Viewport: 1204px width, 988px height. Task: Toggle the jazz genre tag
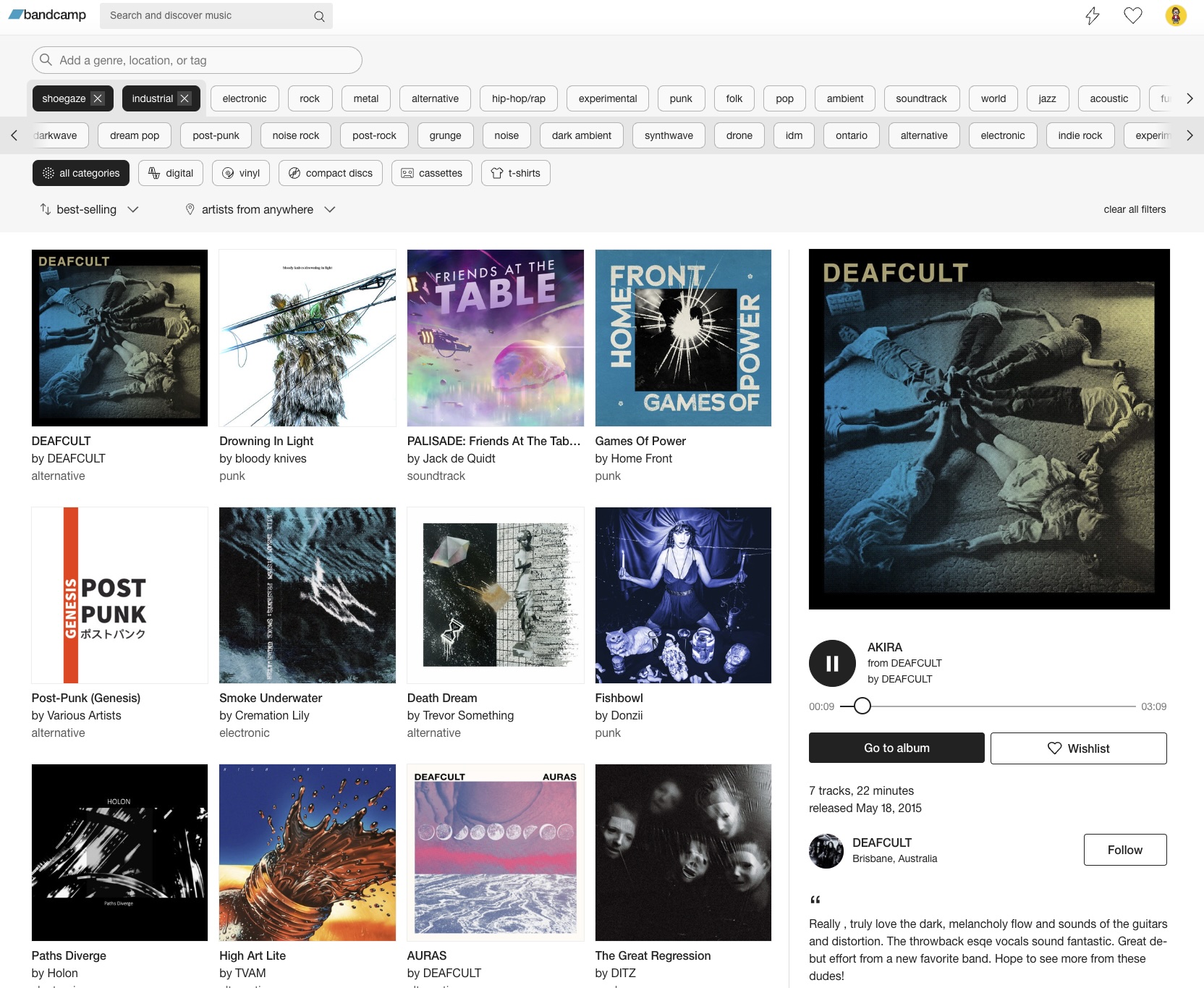click(1047, 98)
